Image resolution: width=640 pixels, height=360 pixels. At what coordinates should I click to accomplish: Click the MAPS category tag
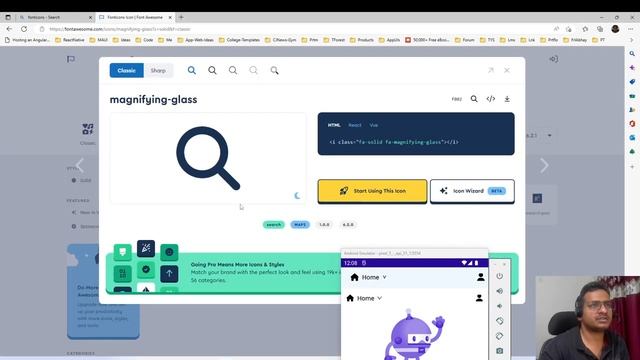point(300,224)
